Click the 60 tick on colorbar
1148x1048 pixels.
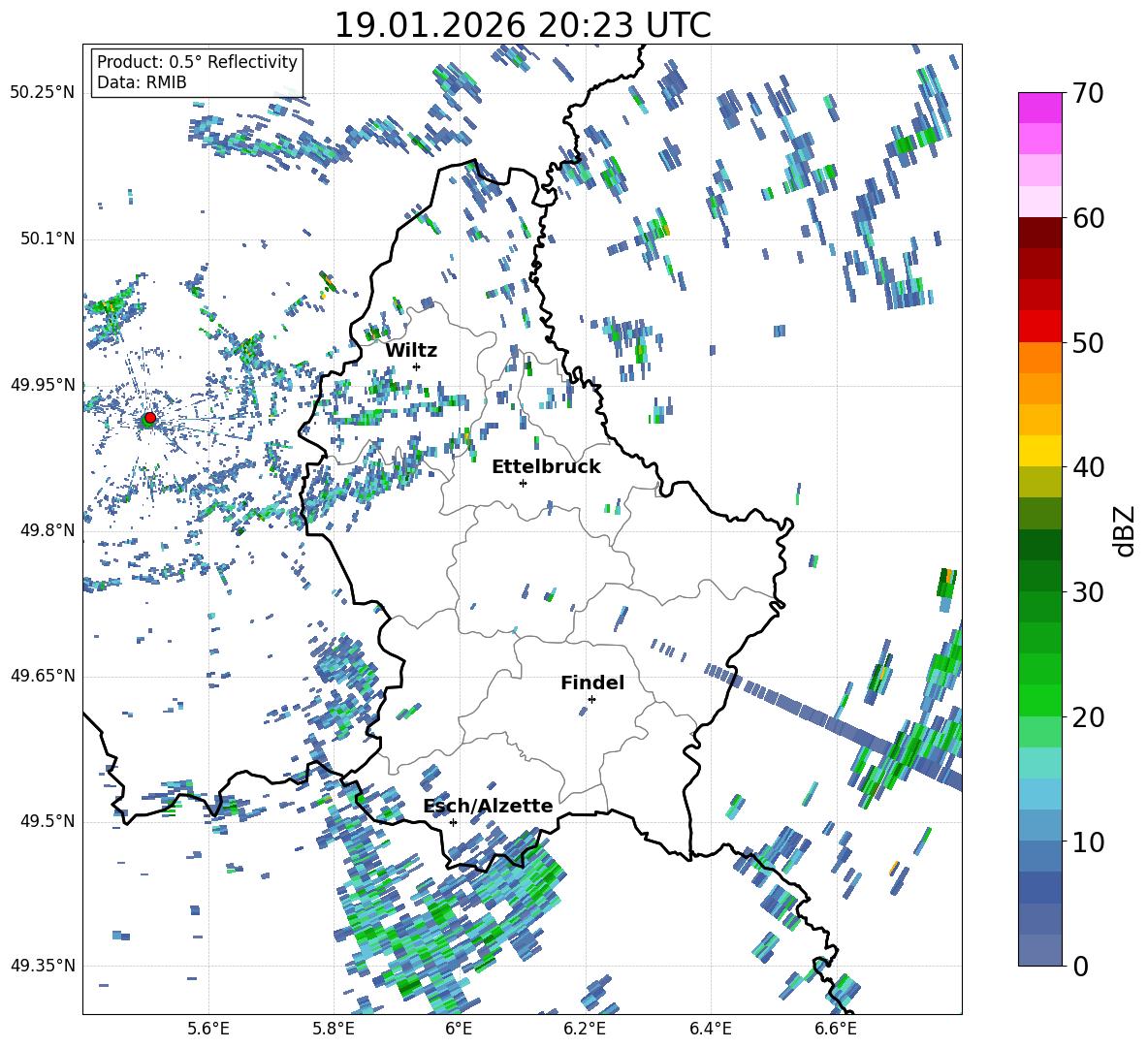pyautogui.click(x=1087, y=218)
